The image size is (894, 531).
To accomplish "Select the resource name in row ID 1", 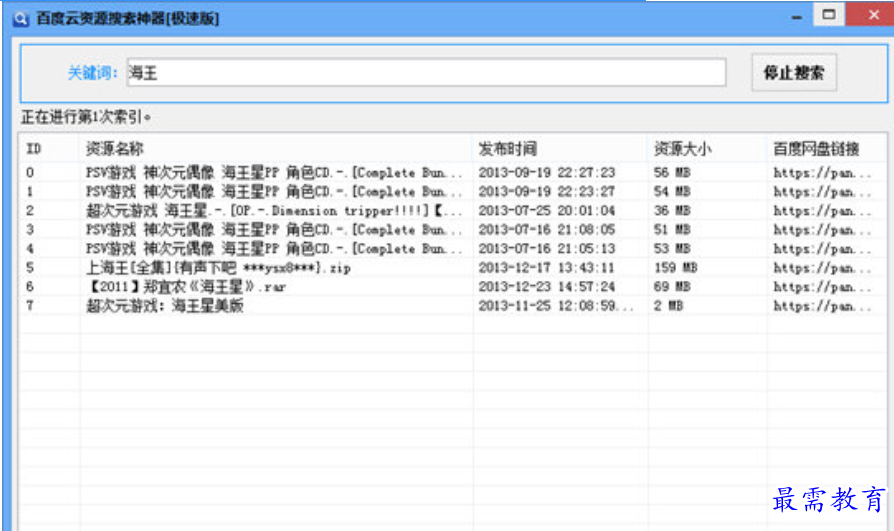I will coord(274,192).
